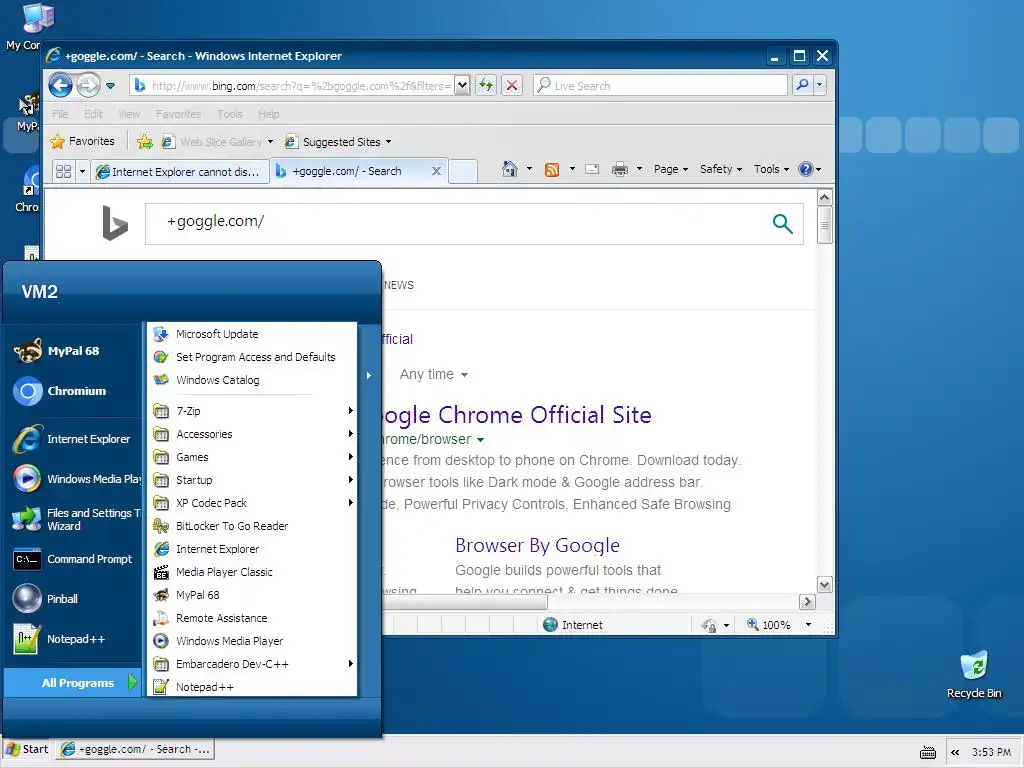Expand the 7-Zip program folder
The width and height of the screenshot is (1024, 768).
point(252,411)
